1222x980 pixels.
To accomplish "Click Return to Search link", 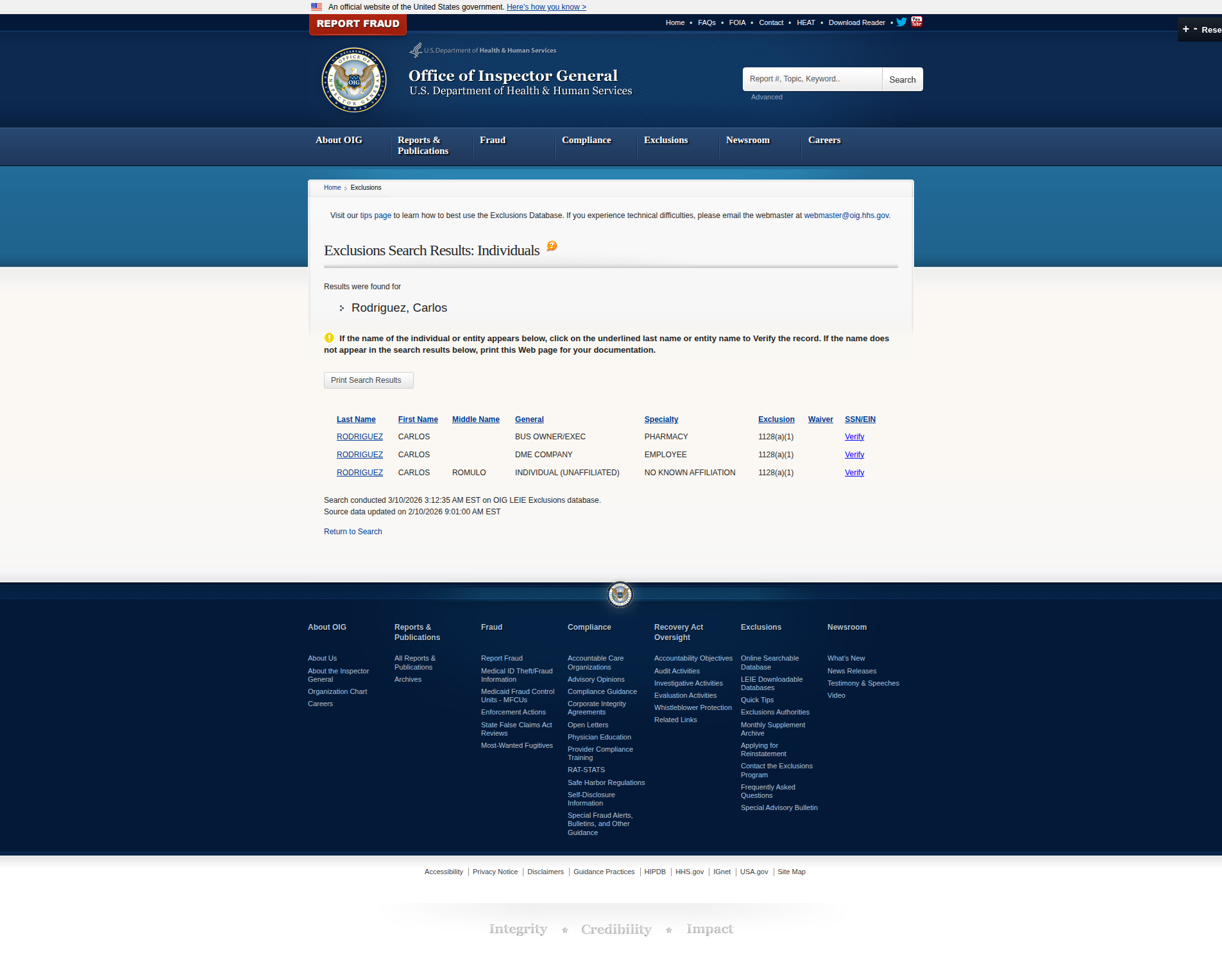I will click(x=353, y=532).
